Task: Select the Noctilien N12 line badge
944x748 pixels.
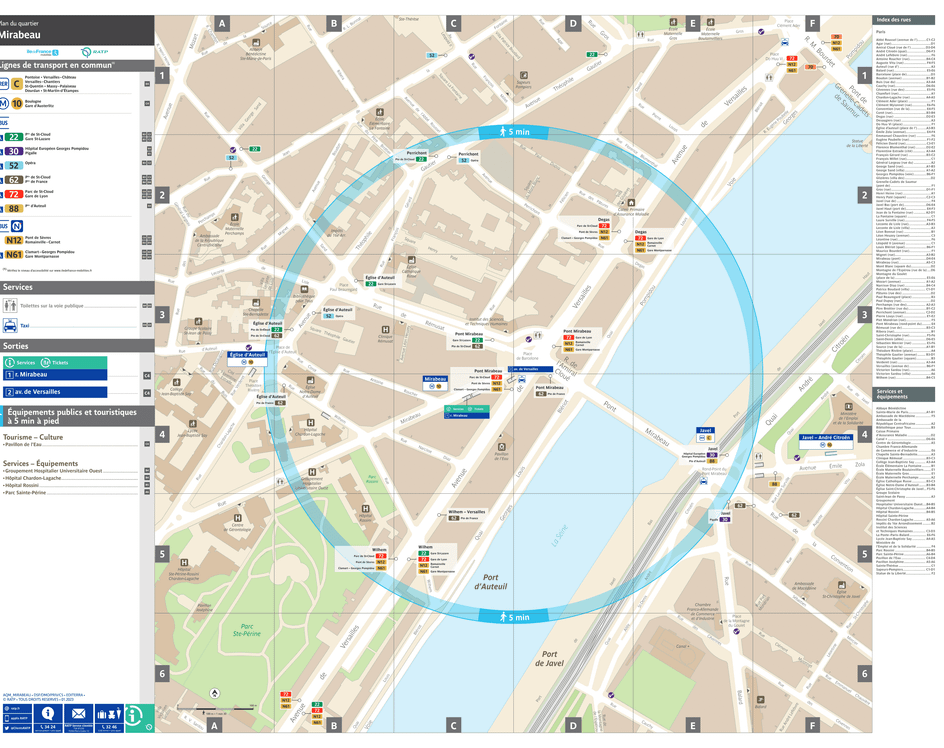Action: pos(13,239)
